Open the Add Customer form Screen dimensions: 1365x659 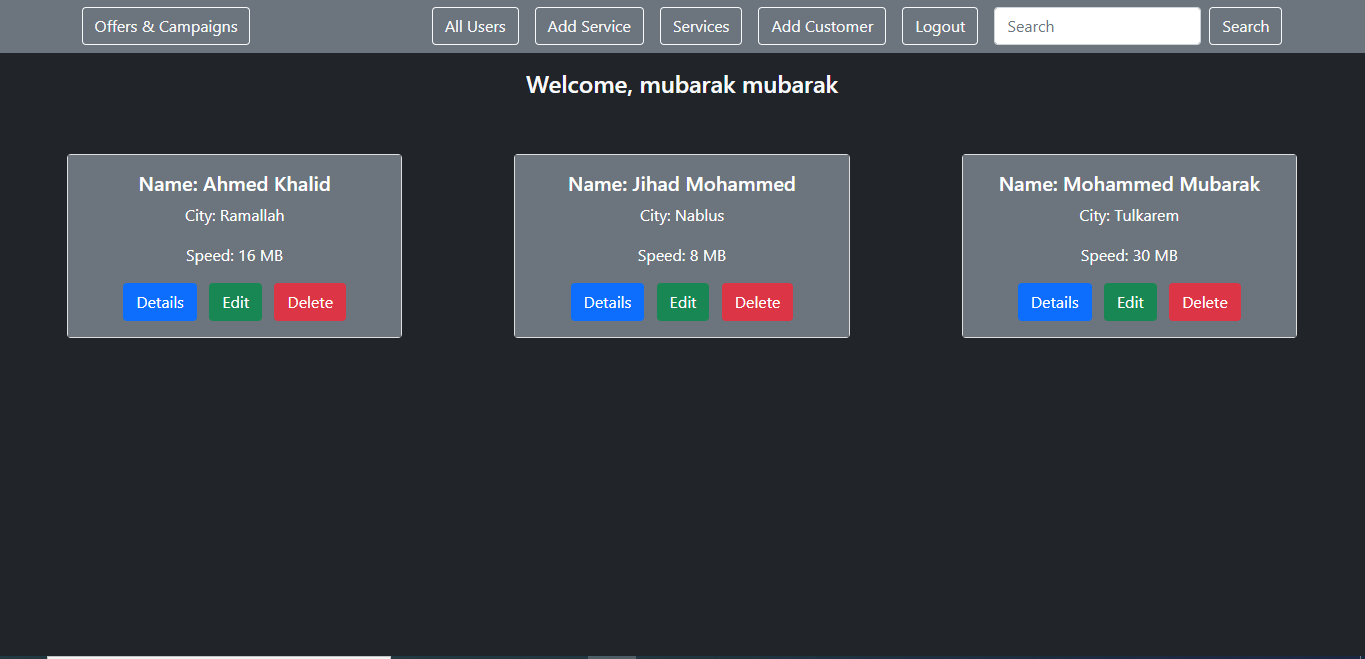821,26
